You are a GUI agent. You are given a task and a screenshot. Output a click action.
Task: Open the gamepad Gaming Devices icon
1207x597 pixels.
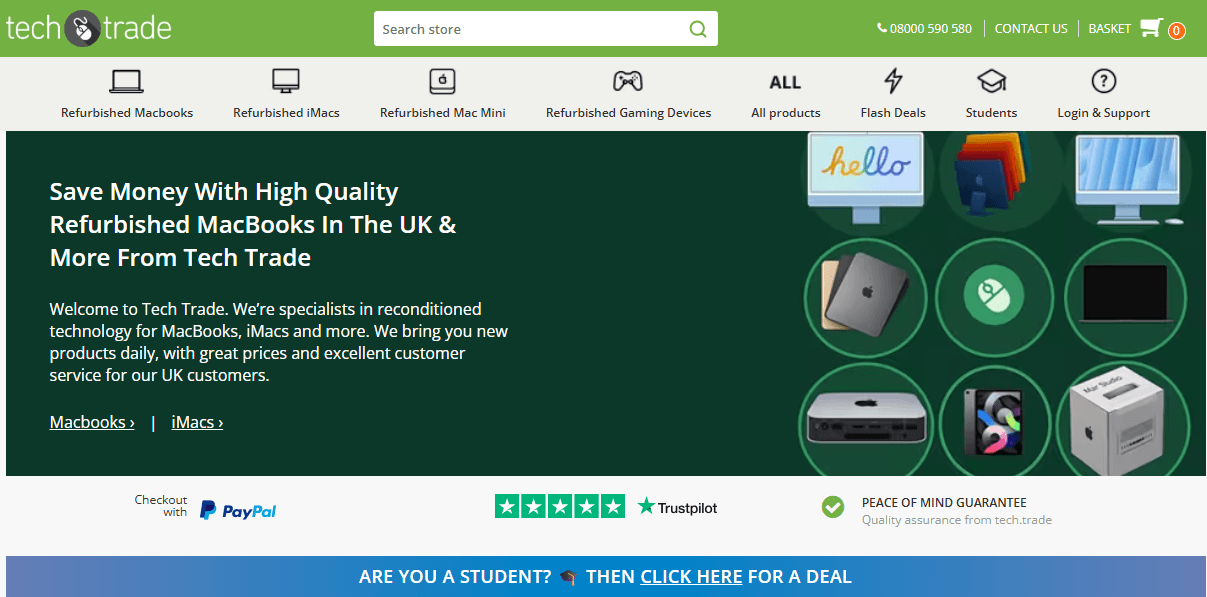pyautogui.click(x=628, y=81)
